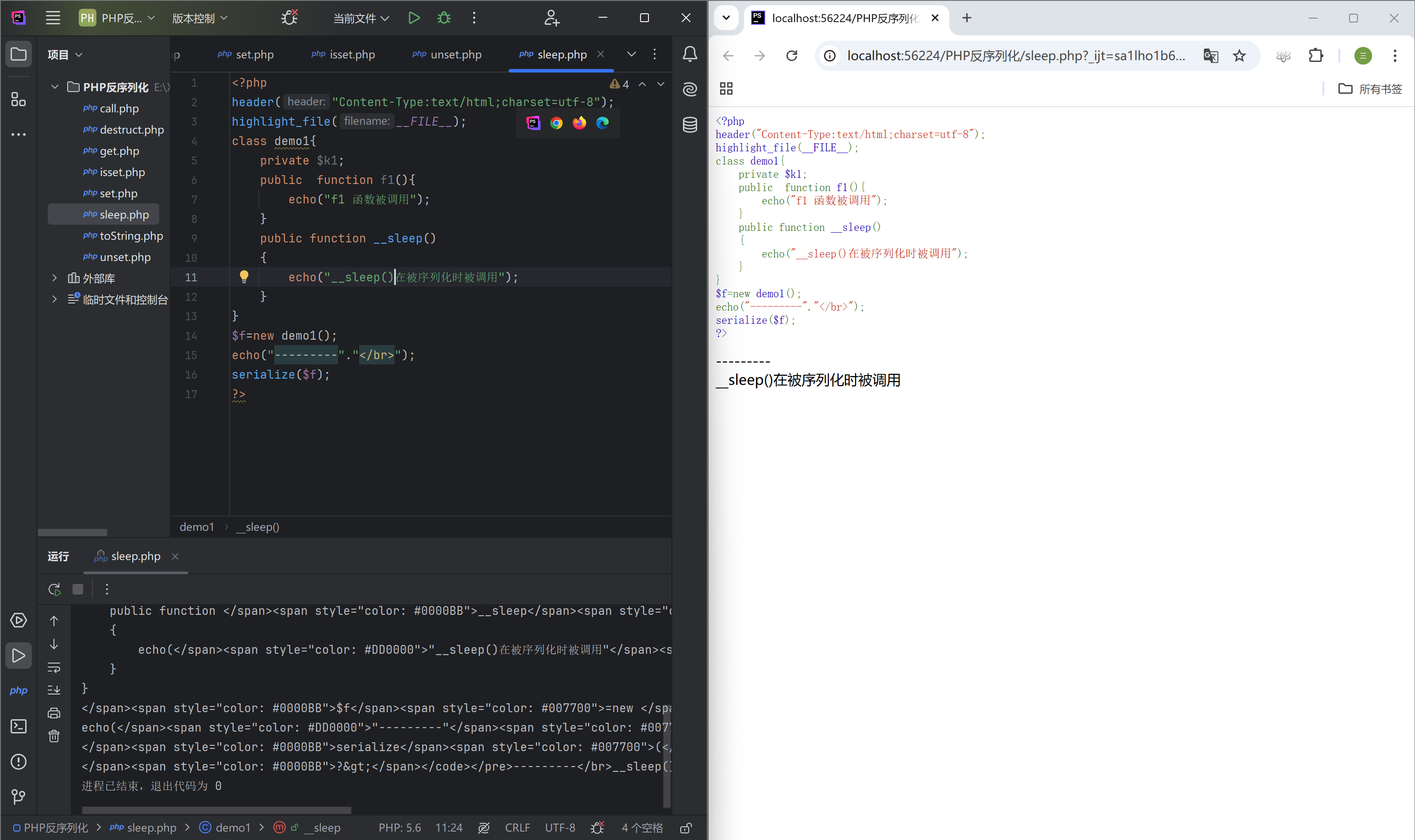Viewport: 1415px width, 840px height.
Task: Switch to set.php editor tab
Action: point(245,54)
